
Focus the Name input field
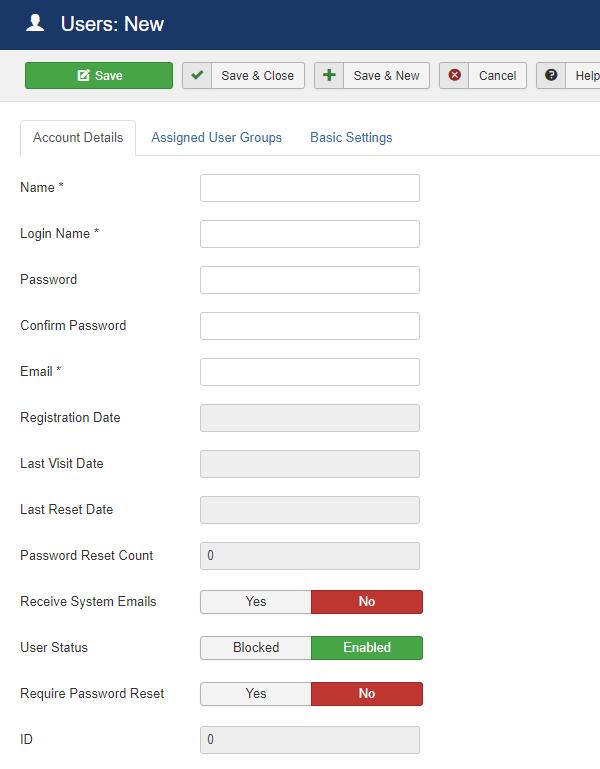click(x=310, y=188)
